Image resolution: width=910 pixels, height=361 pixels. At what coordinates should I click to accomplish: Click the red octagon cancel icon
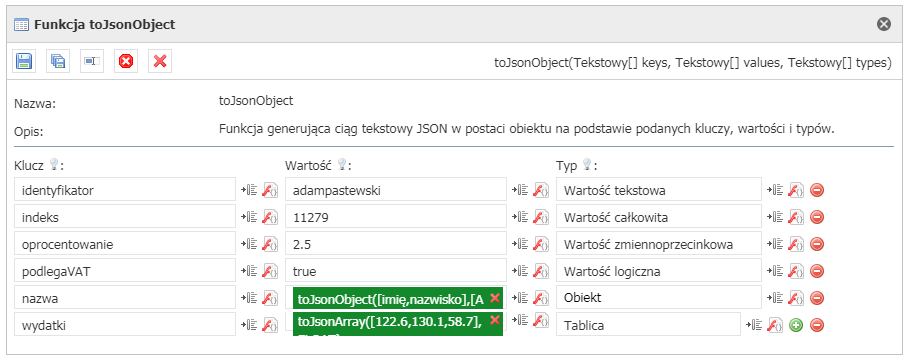(126, 61)
